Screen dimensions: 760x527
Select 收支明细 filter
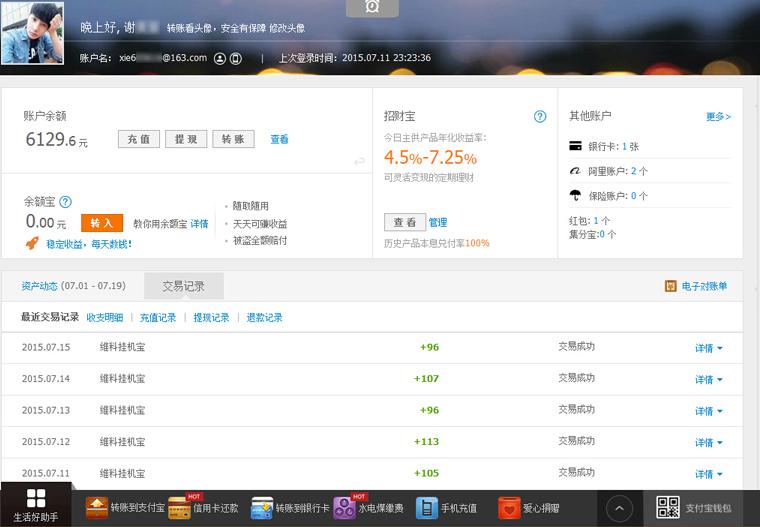pyautogui.click(x=105, y=318)
